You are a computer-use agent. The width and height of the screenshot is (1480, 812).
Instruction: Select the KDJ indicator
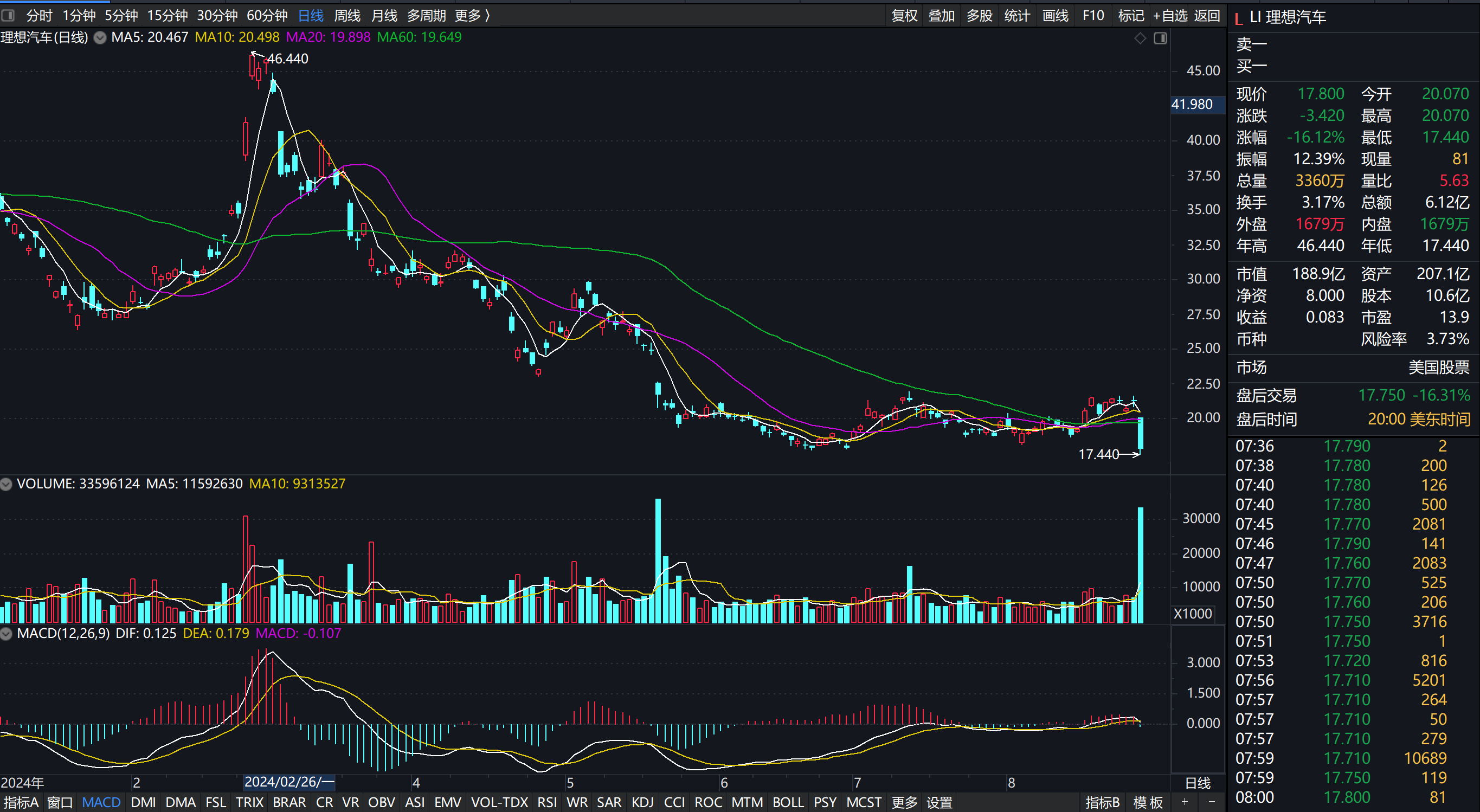(642, 802)
